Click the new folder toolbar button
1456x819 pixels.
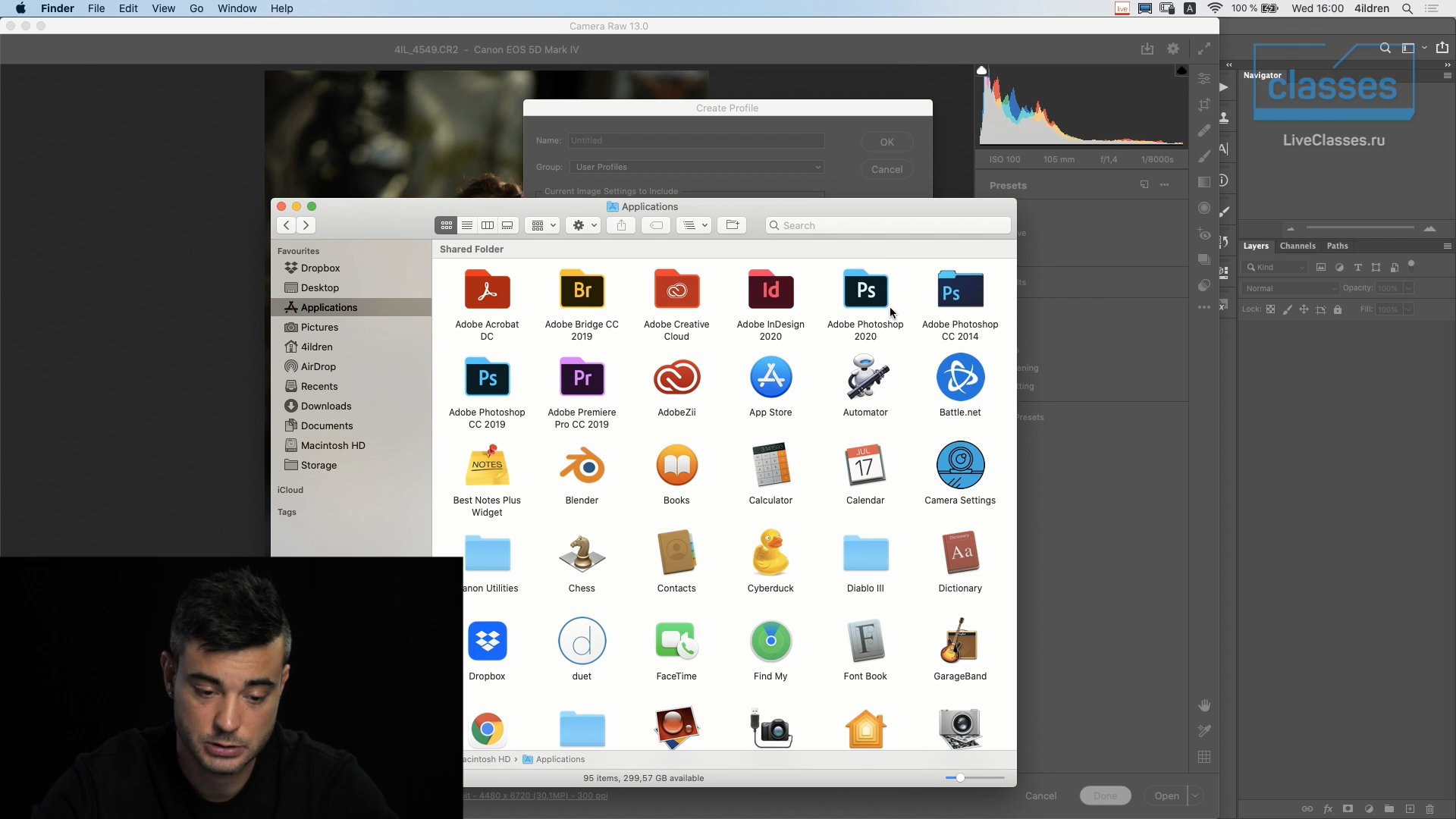tap(732, 225)
